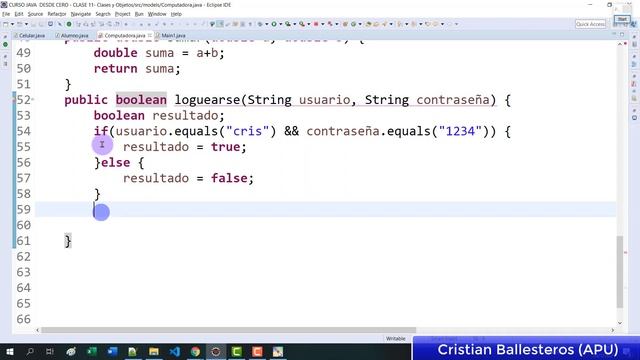Close the Computadora.java tab
Screen dimensions: 640x360
pos(150,36)
